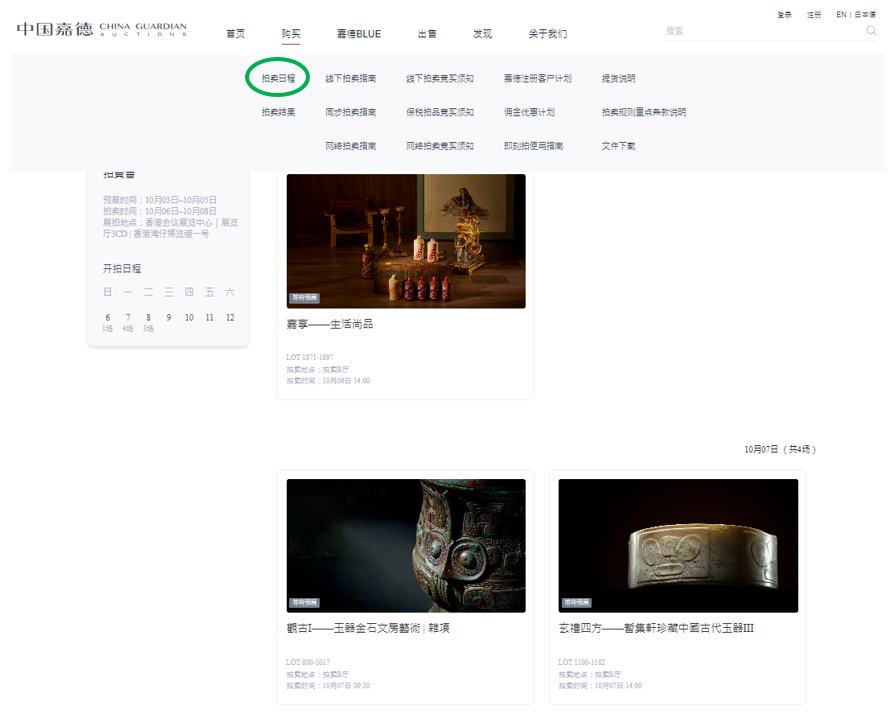Screen dimensions: 893x716
Task: Click the 注册 register link
Action: coord(814,15)
